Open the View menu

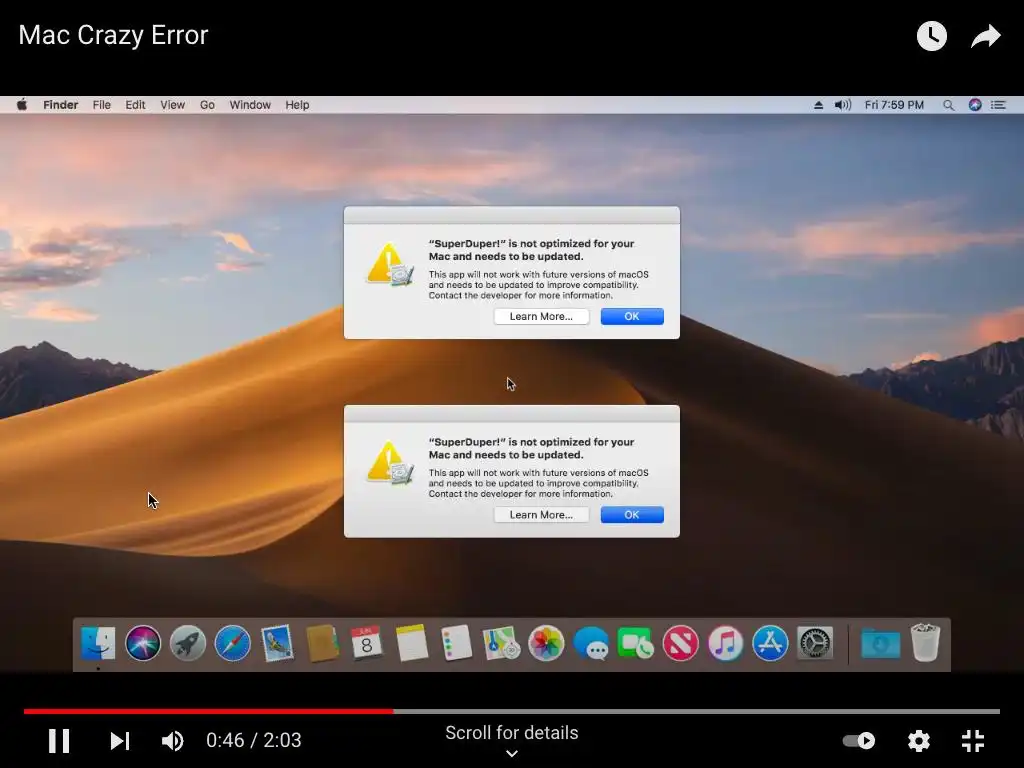pyautogui.click(x=172, y=104)
